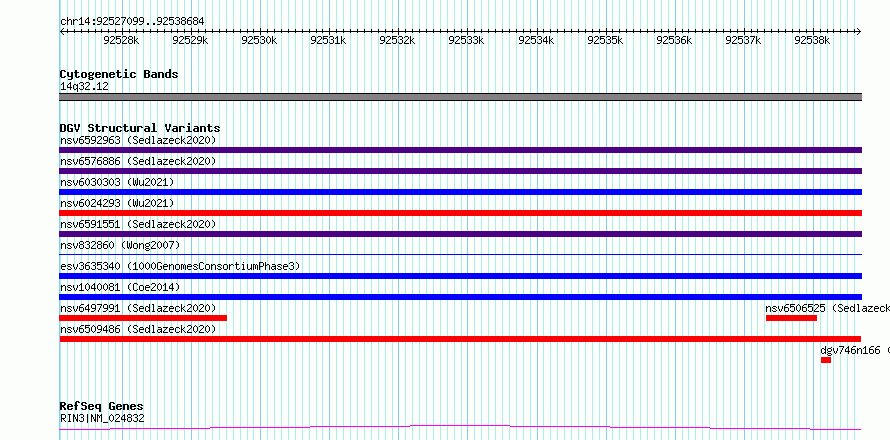The image size is (890, 440).
Task: Click the nsv6509486 long red bar
Action: pyautogui.click(x=460, y=339)
